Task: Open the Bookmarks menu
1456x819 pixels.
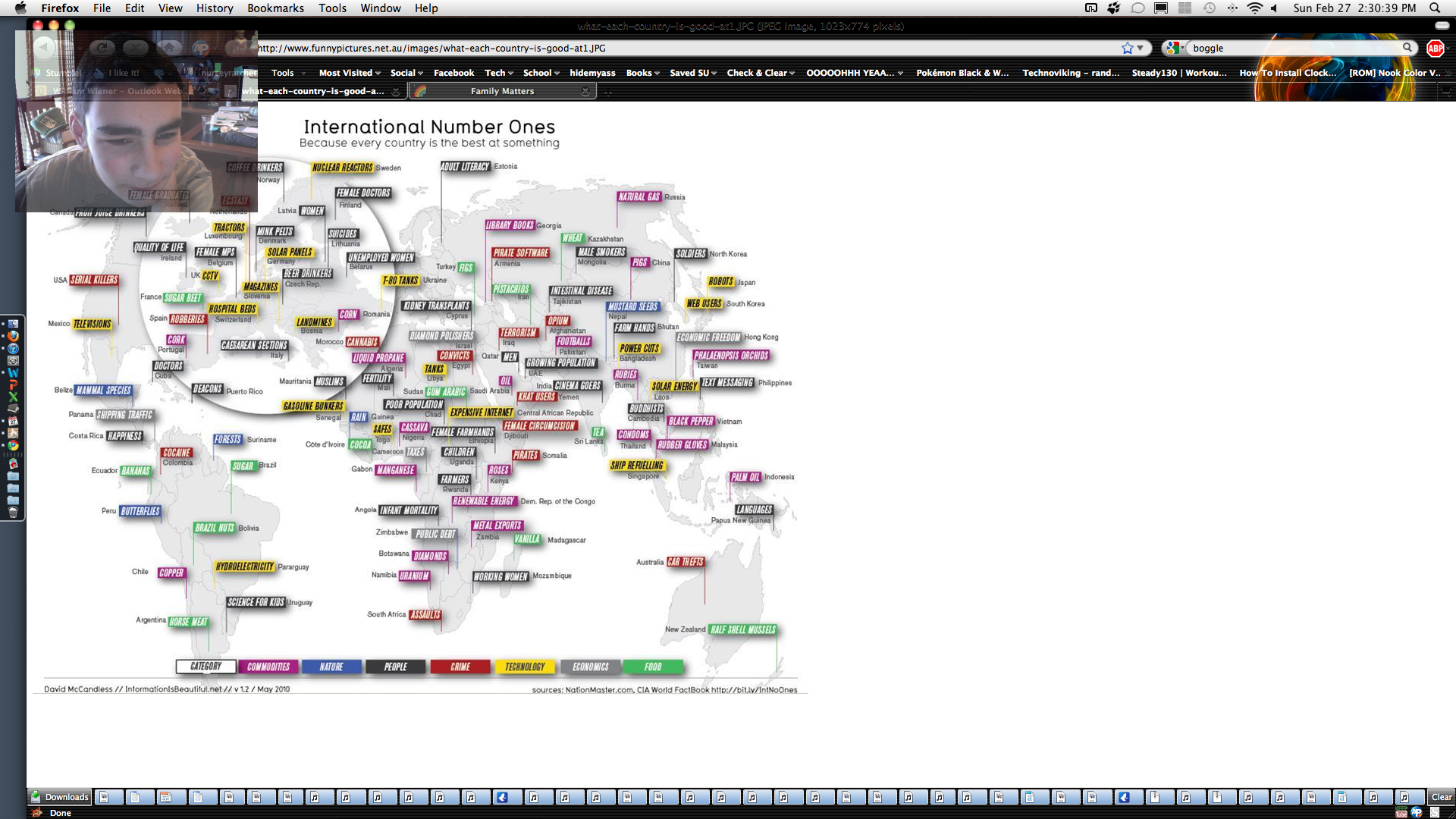Action: pos(275,8)
